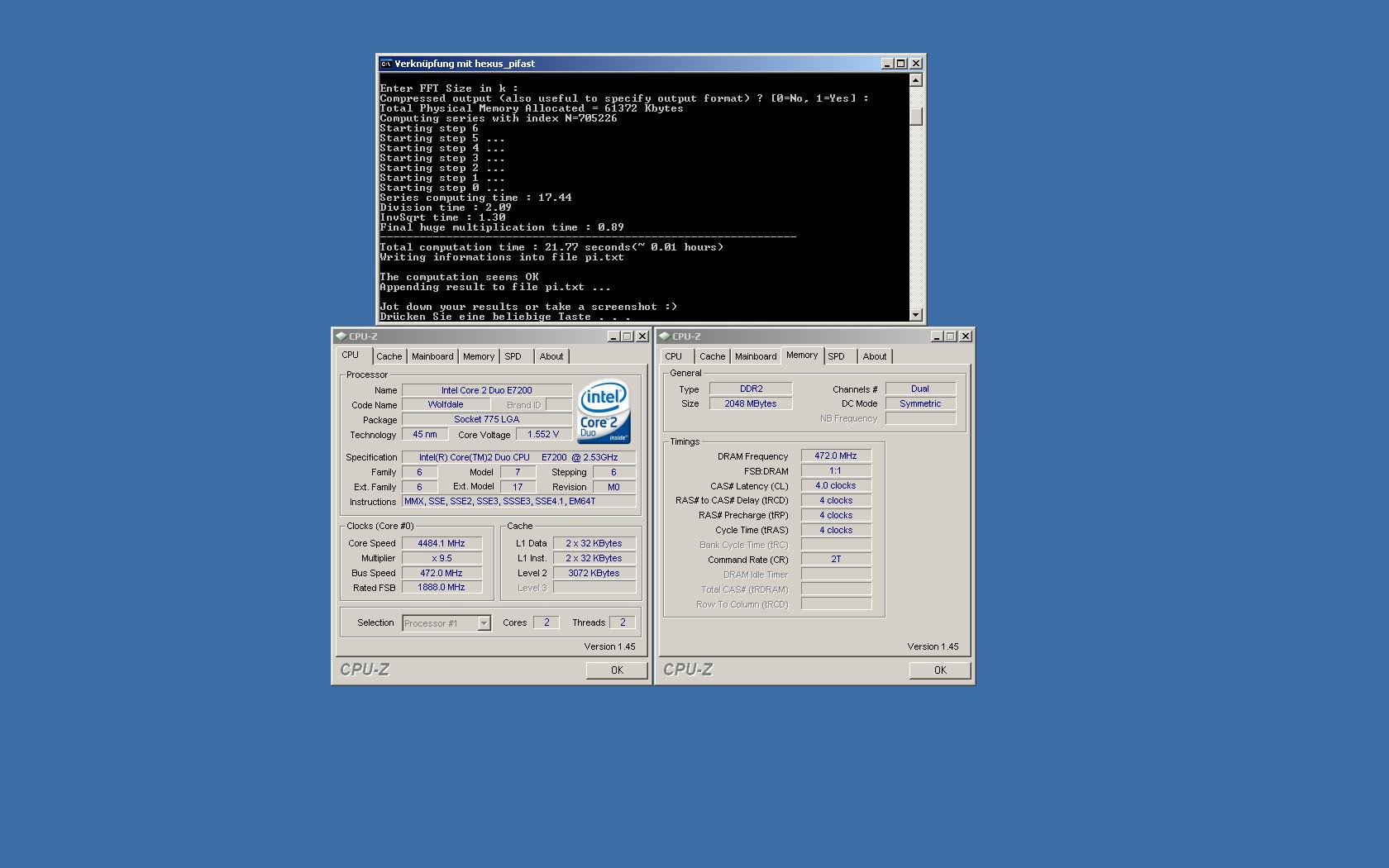
Task: Click the Ext. Model value 17
Action: click(518, 487)
